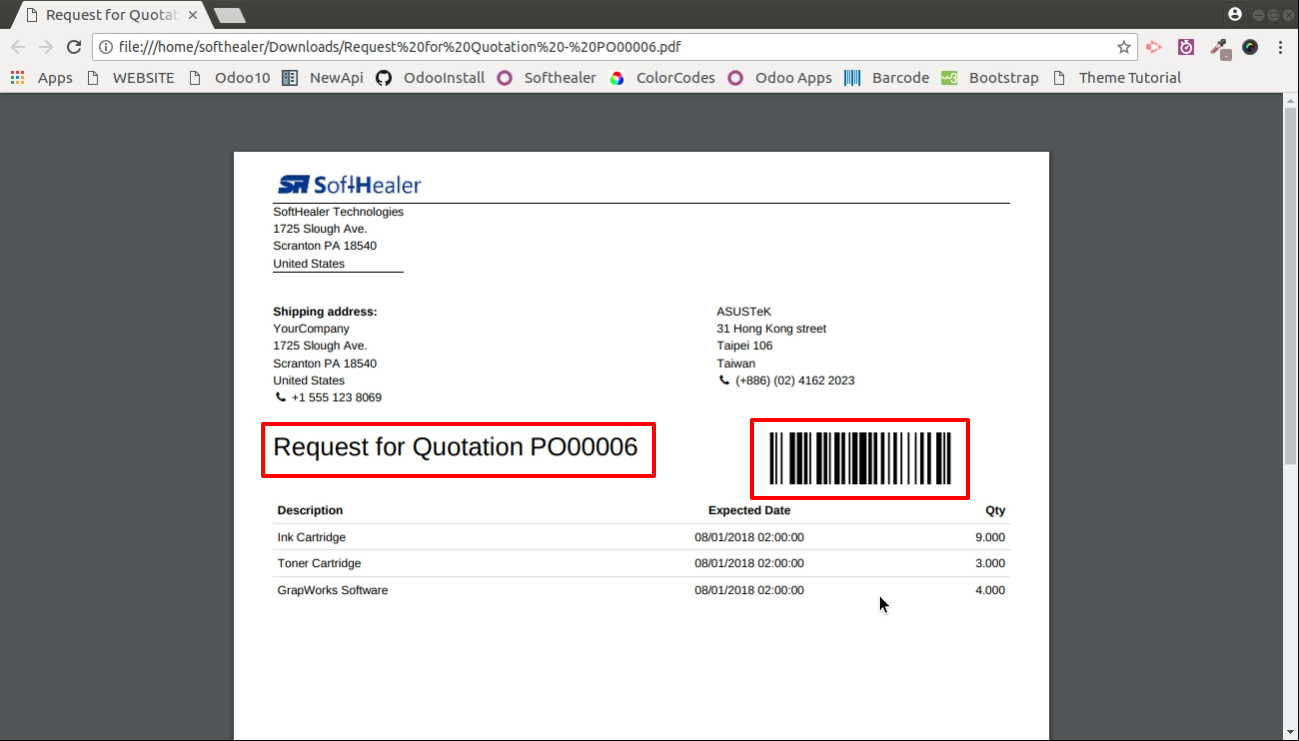This screenshot has height=741, width=1299.
Task: Click the heading Request for Quotation PO00006
Action: [455, 447]
